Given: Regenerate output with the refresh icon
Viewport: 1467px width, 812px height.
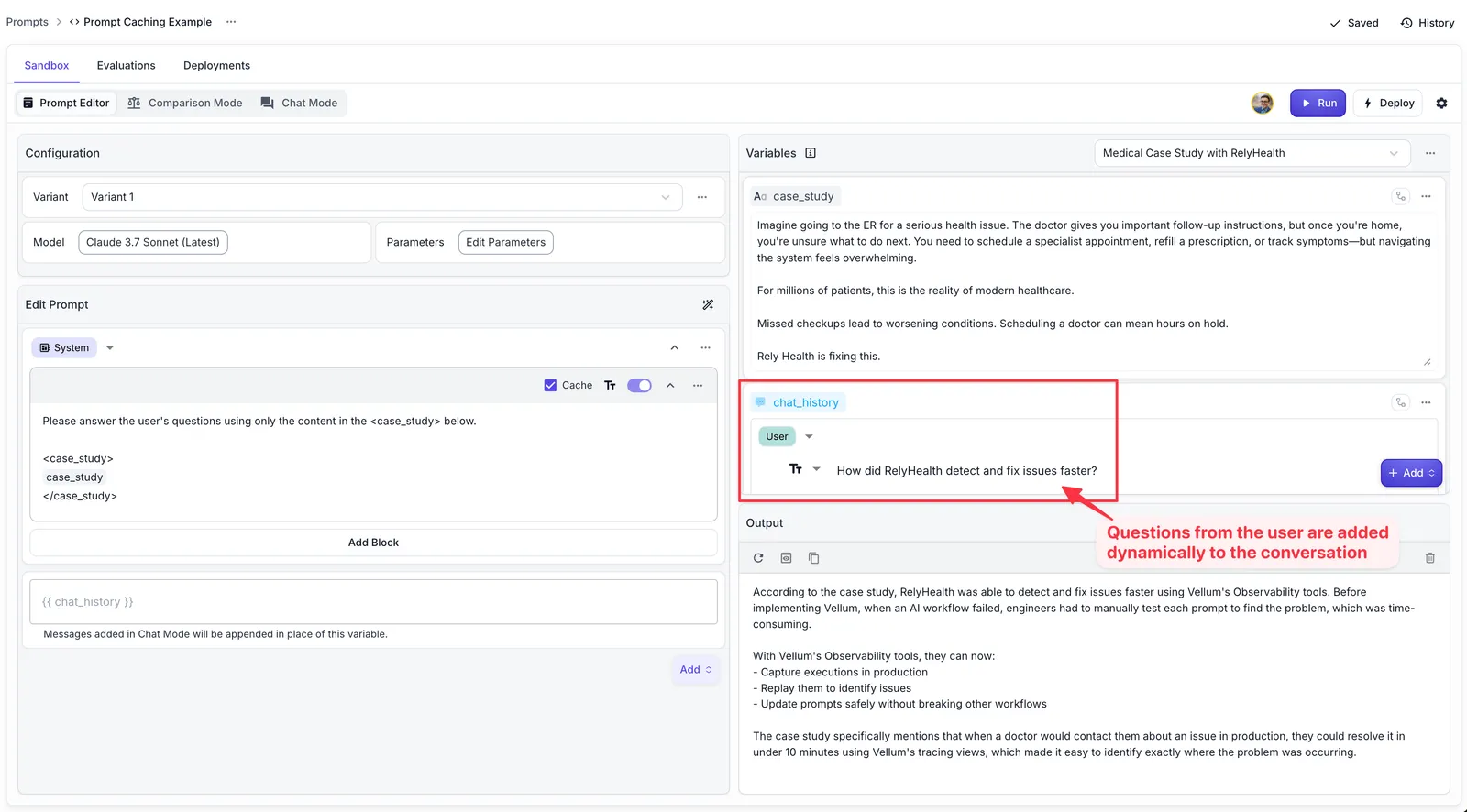Looking at the screenshot, I should coord(758,558).
